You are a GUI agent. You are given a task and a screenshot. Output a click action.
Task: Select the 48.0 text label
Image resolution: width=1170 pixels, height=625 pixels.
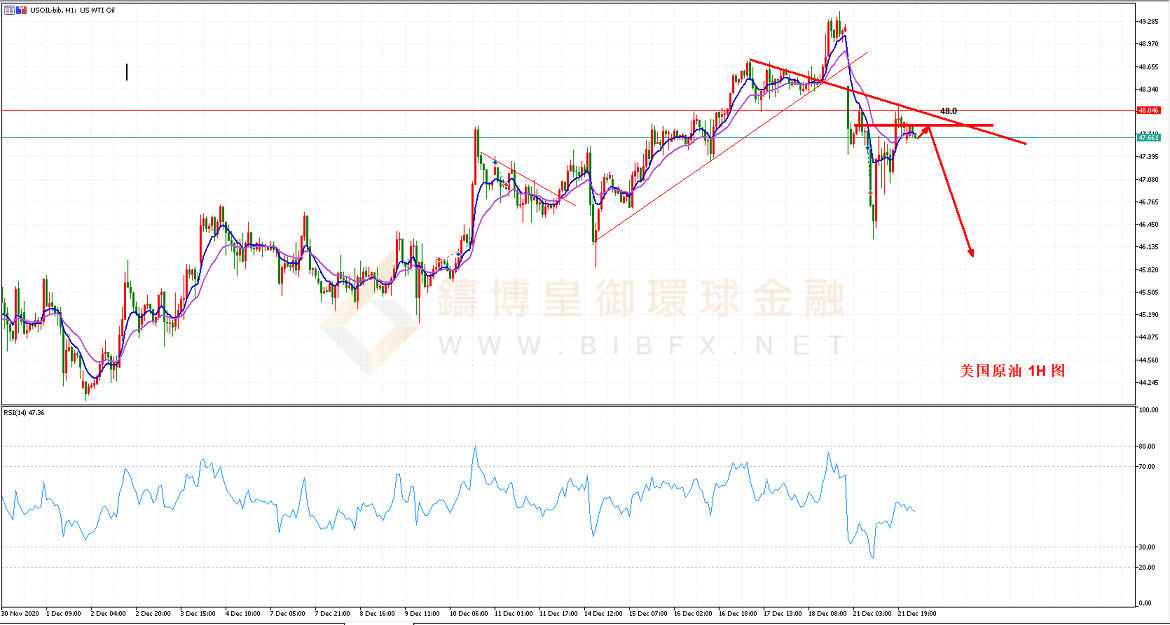(x=949, y=111)
